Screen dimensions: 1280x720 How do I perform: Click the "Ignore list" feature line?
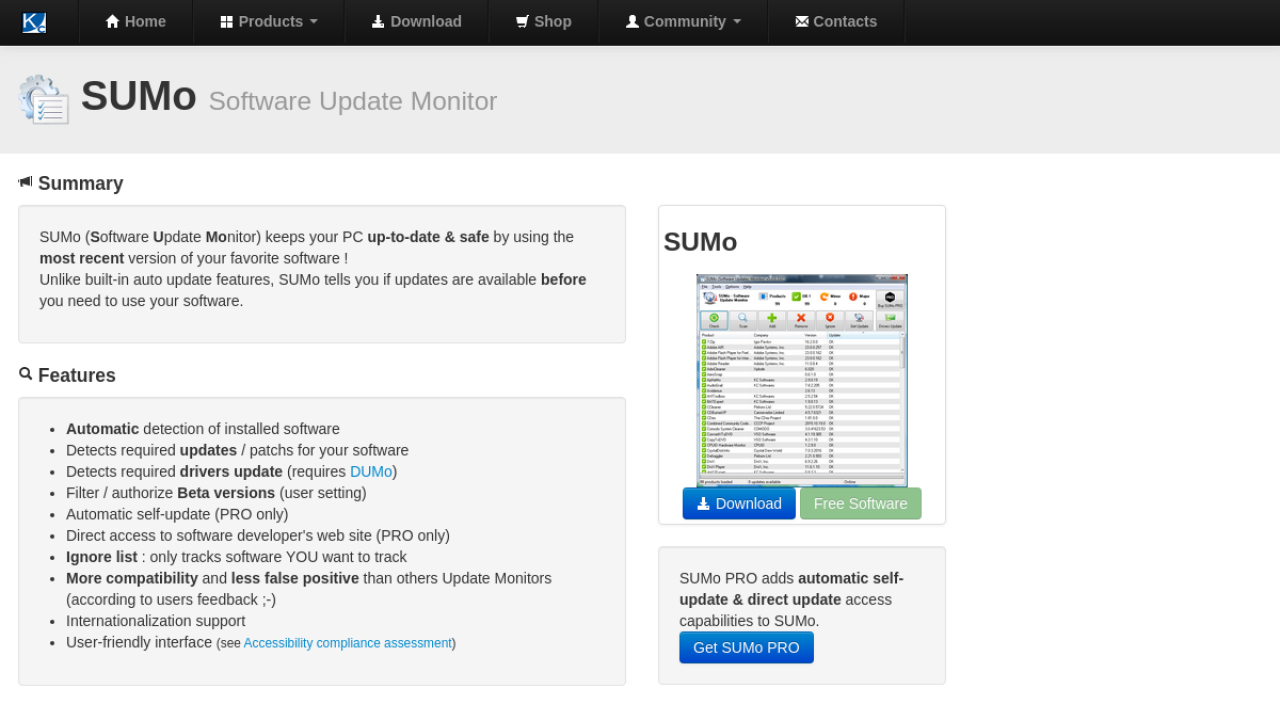pyautogui.click(x=236, y=557)
